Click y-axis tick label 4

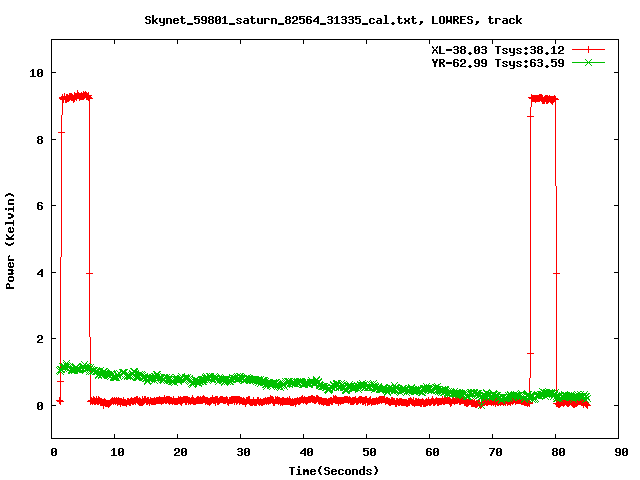40,273
